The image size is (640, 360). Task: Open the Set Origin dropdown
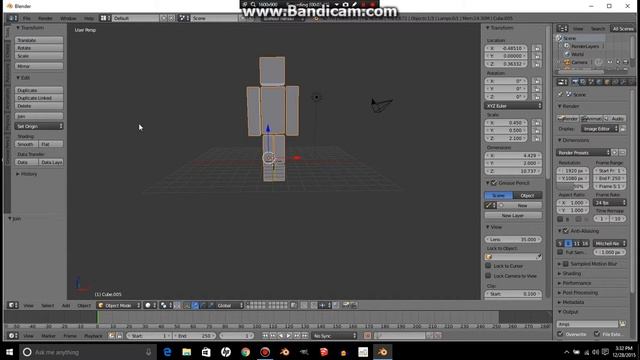coord(39,126)
